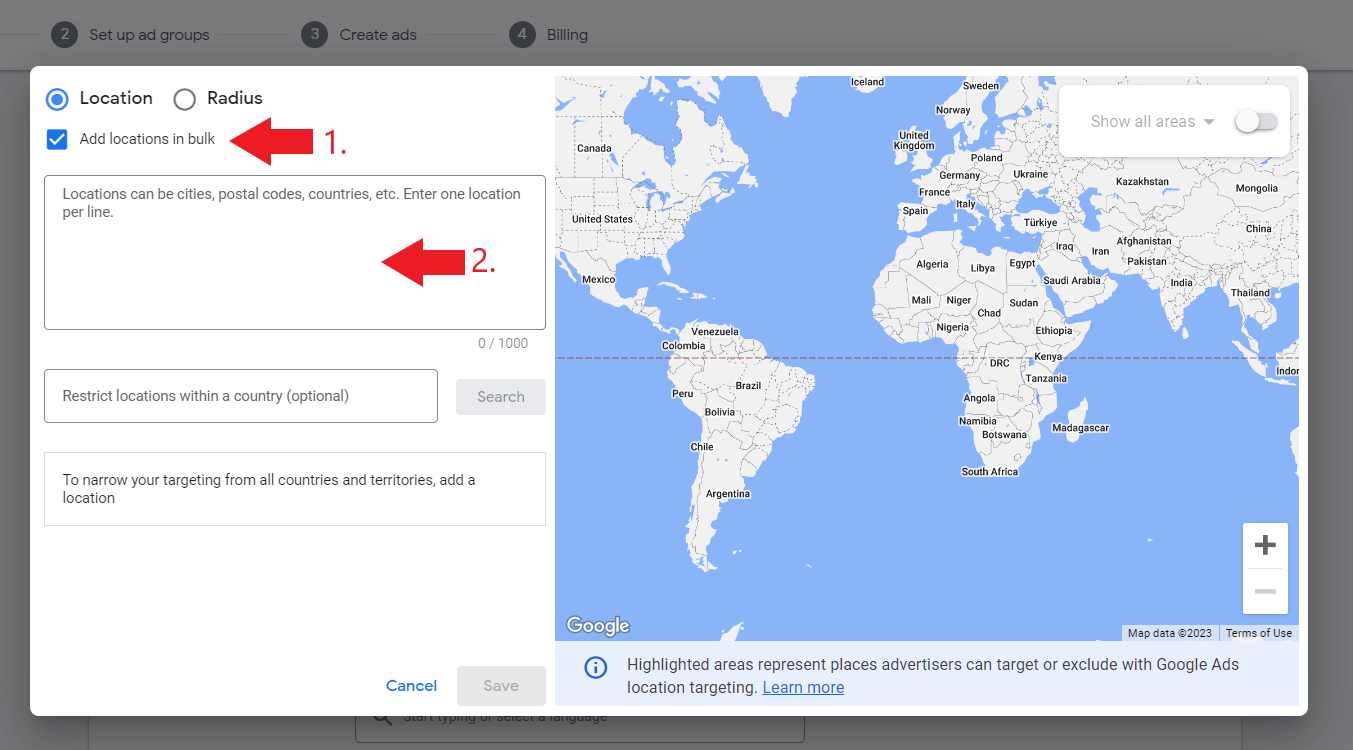Uncheck the Add locations in bulk checkbox
Screen dimensions: 1353x750
(57, 138)
